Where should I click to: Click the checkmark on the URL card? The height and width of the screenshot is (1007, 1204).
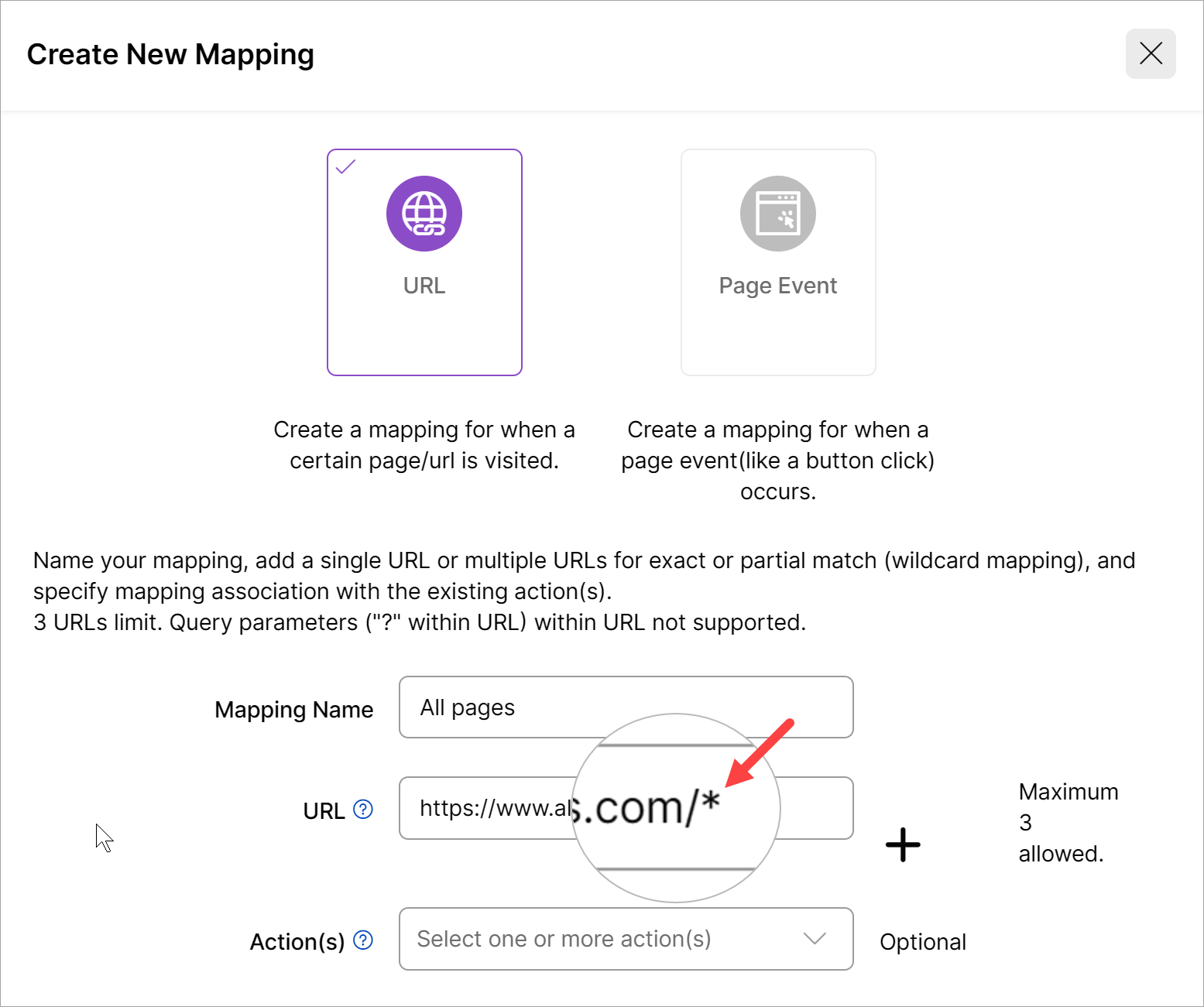click(x=345, y=166)
